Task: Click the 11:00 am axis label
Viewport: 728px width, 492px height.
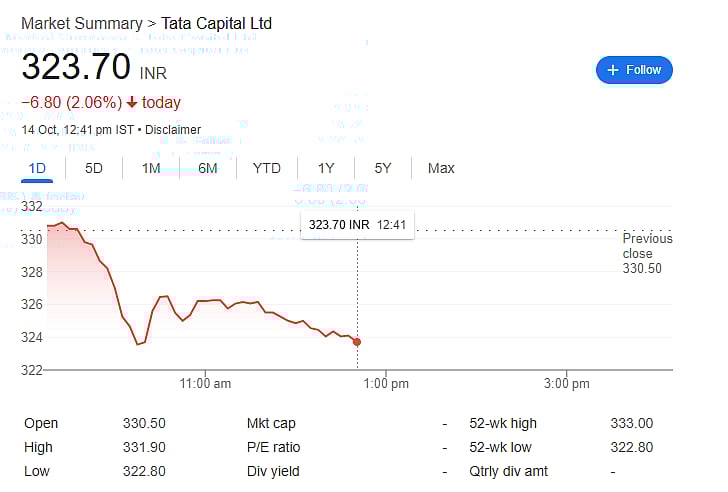Action: (206, 384)
